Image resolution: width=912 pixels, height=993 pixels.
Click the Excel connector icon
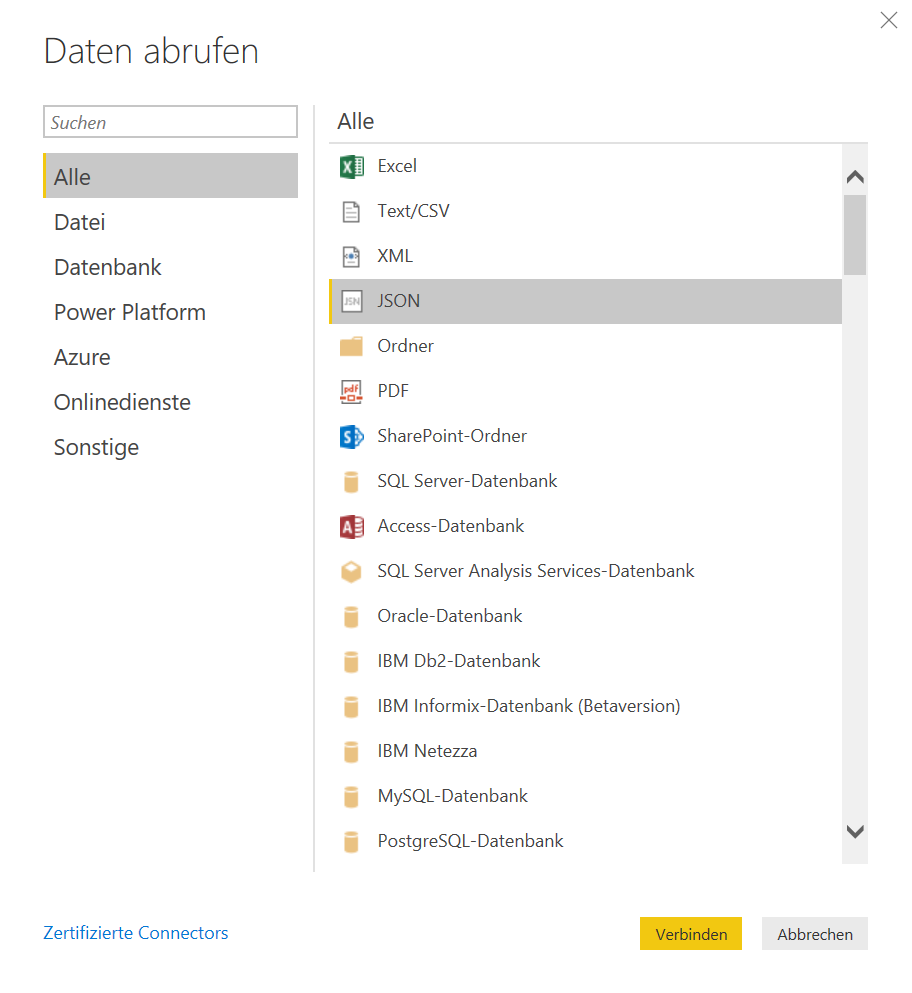coord(352,167)
